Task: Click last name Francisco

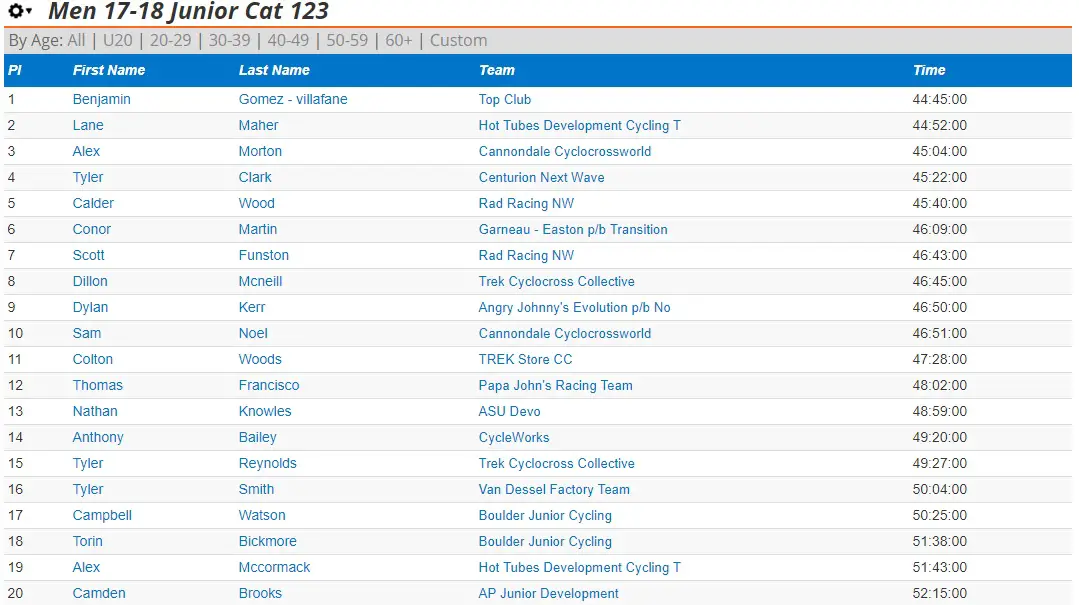Action: pos(269,385)
